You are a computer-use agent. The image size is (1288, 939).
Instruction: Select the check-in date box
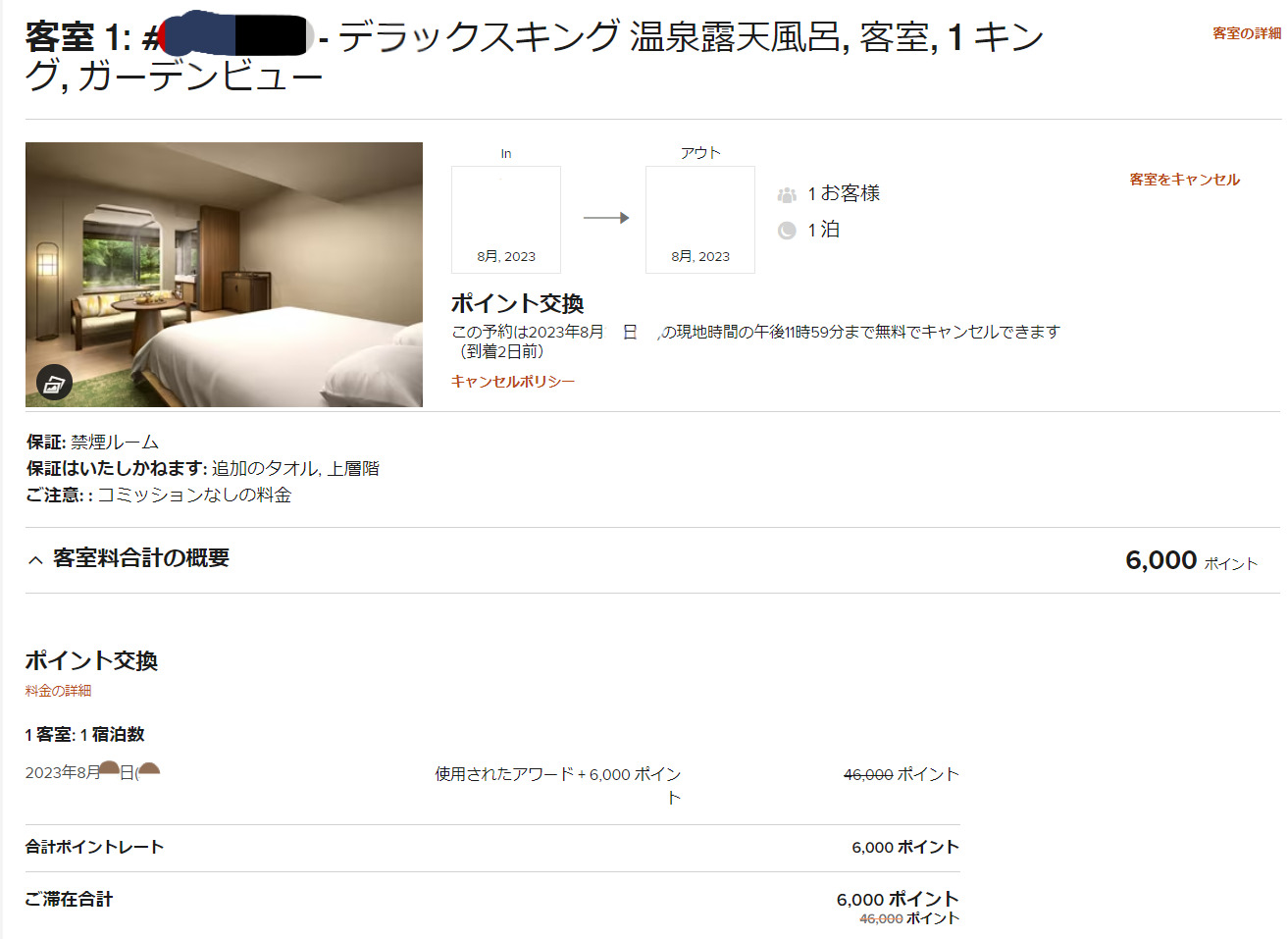point(506,220)
